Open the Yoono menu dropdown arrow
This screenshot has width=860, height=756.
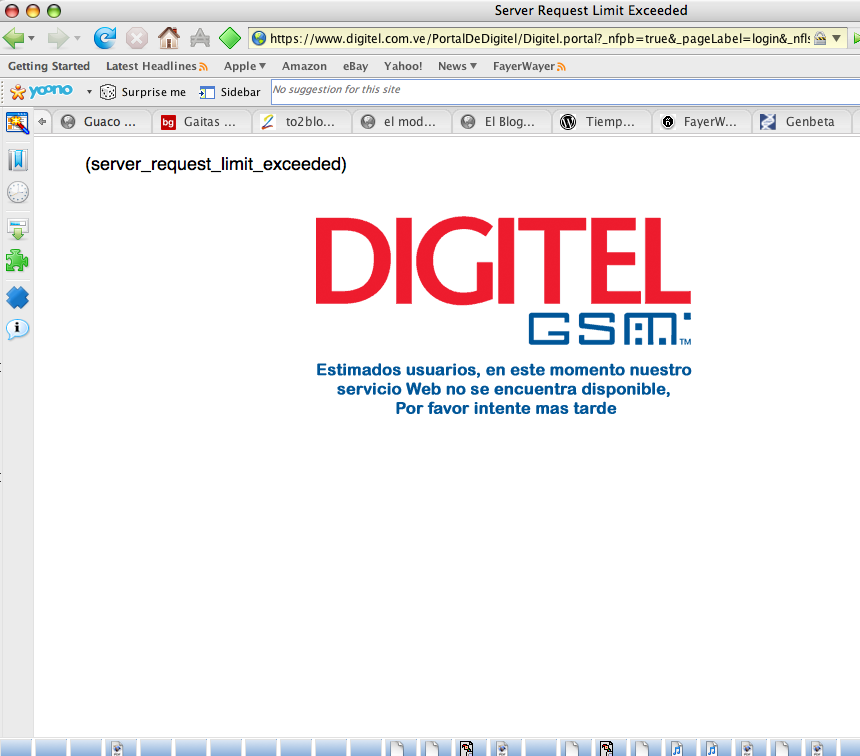tap(89, 92)
